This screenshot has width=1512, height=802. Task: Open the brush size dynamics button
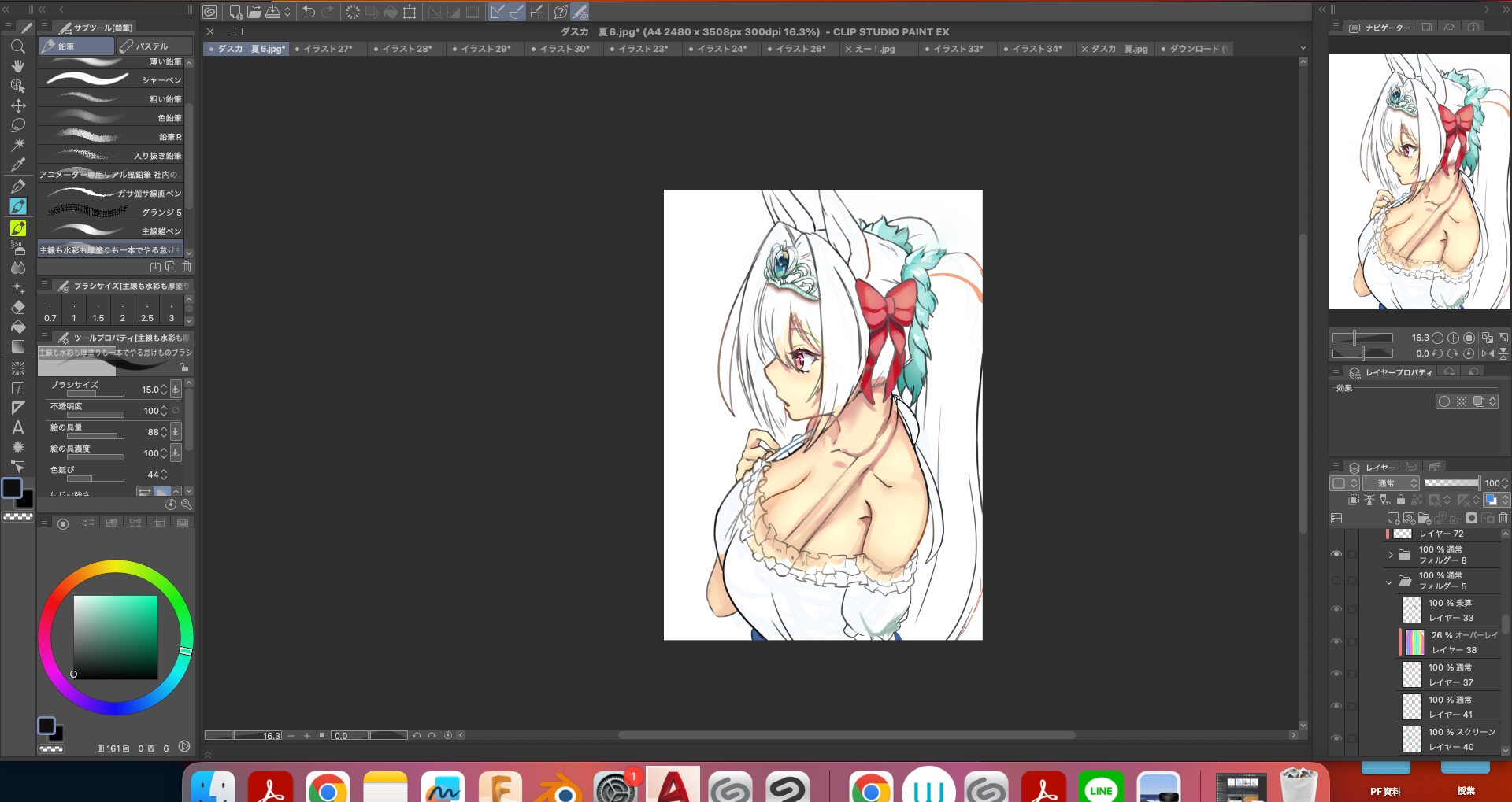(176, 390)
